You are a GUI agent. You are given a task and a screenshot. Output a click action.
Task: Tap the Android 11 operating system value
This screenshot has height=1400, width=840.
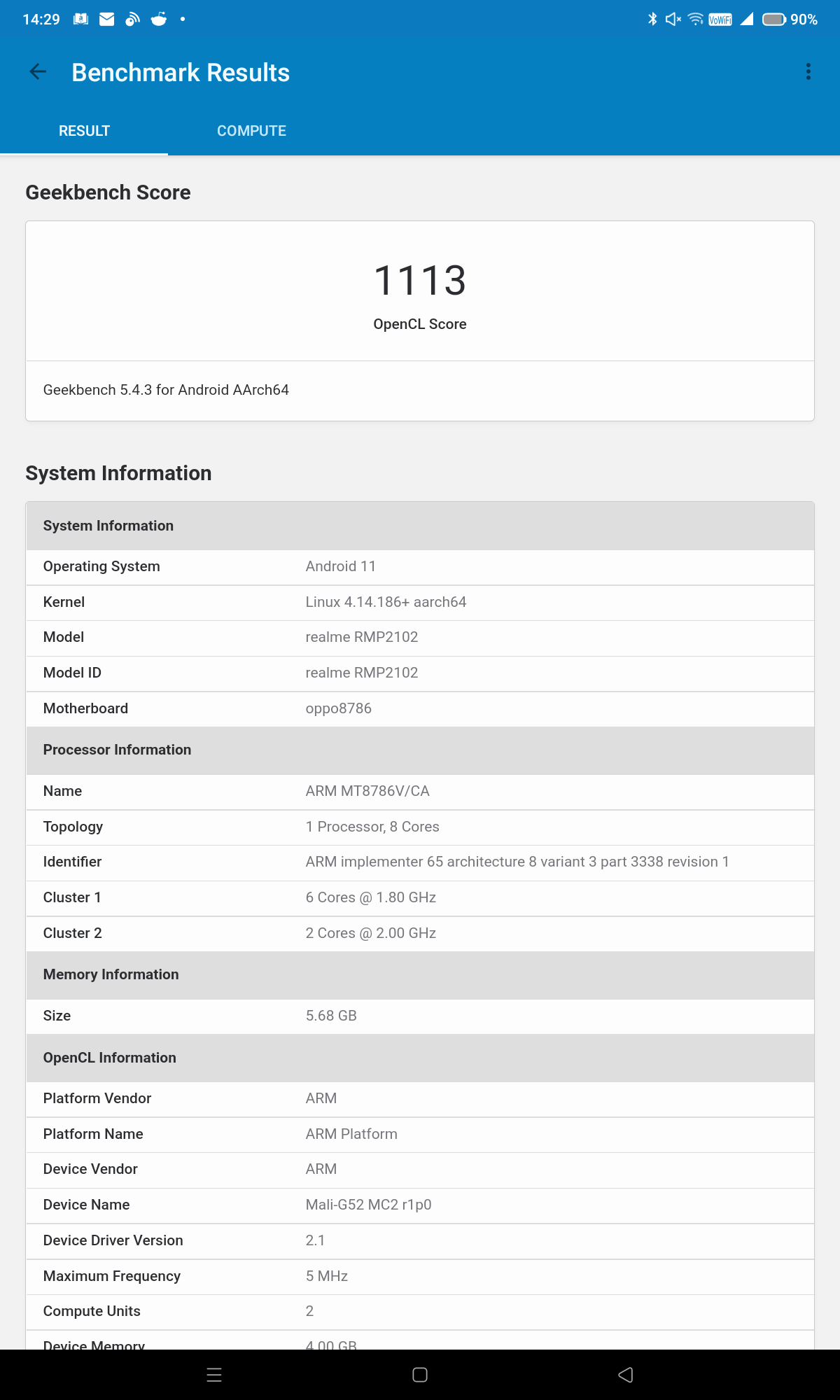341,566
